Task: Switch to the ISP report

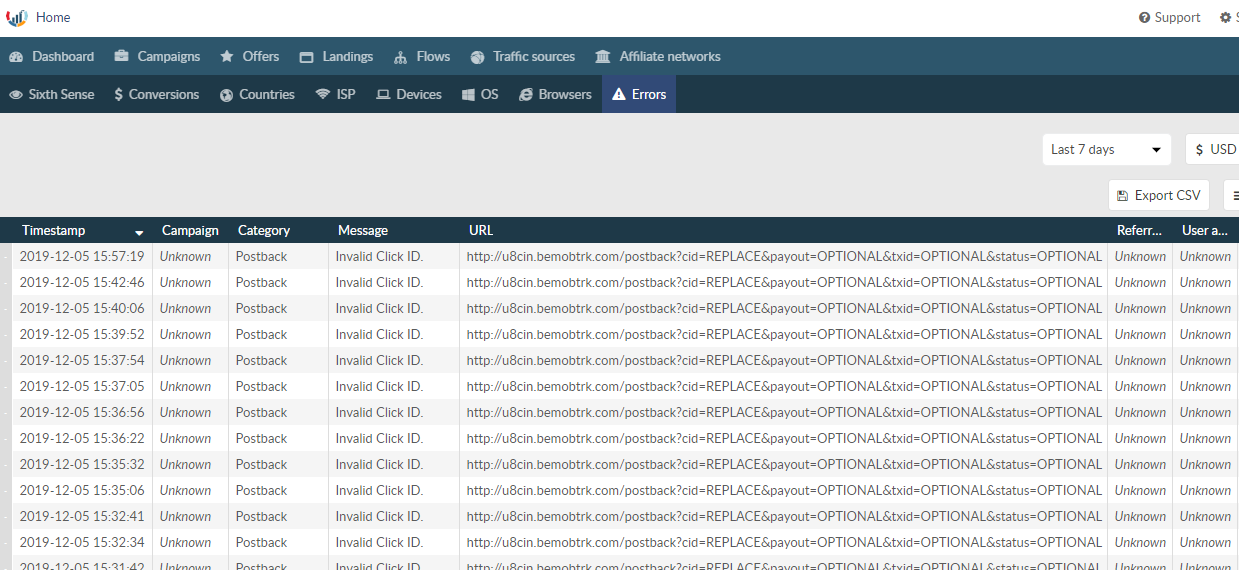Action: [x=336, y=95]
